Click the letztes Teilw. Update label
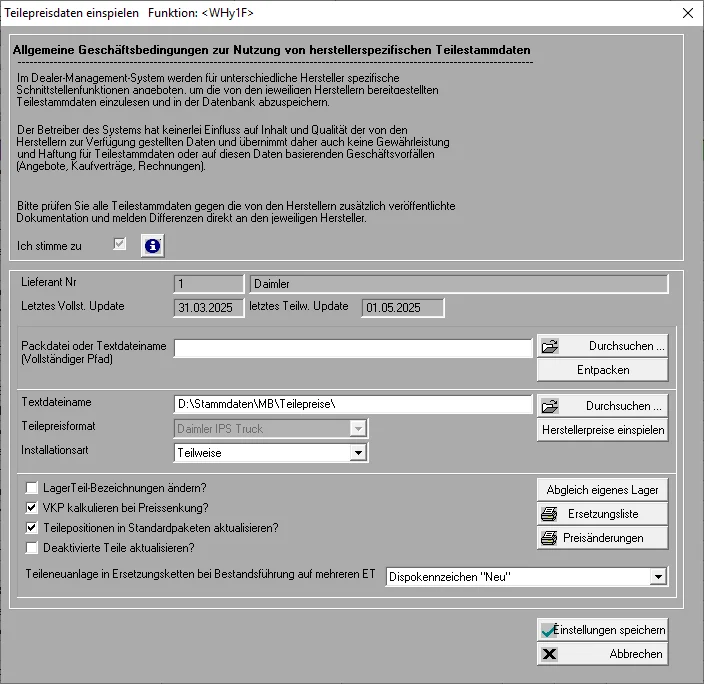Viewport: 704px width, 684px height. click(299, 306)
